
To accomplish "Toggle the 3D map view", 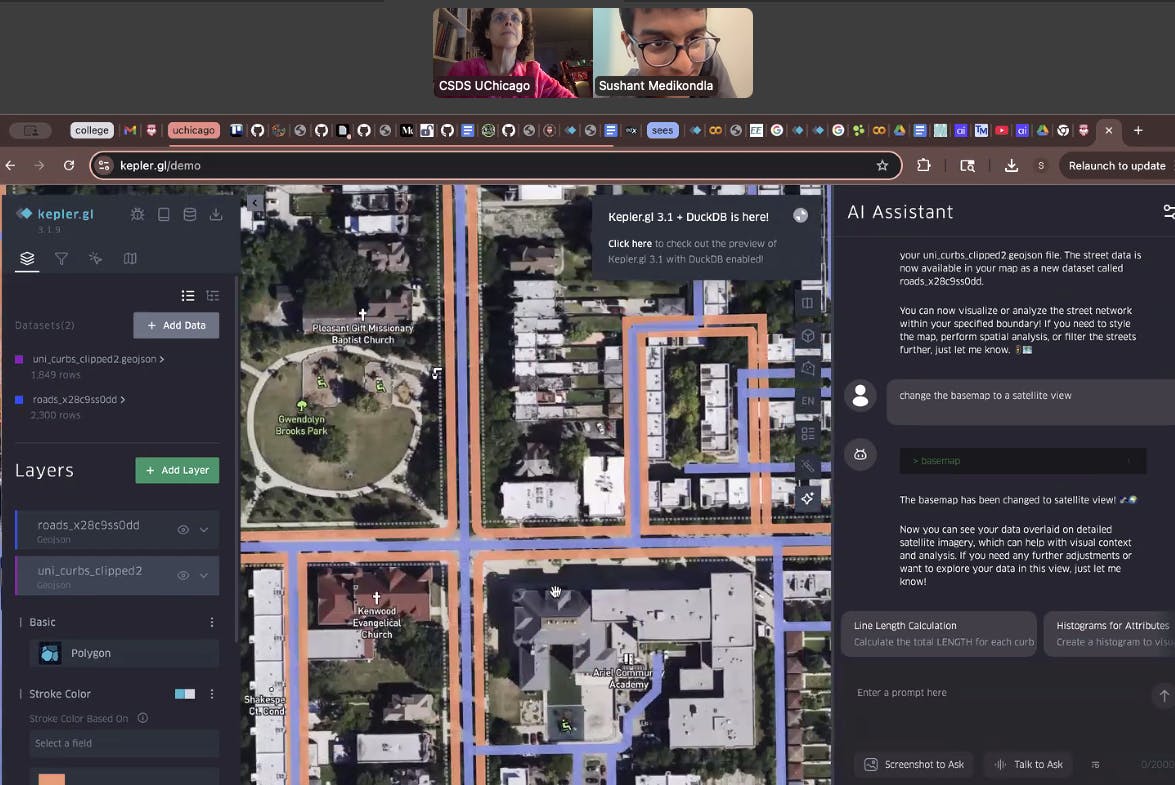I will click(807, 336).
